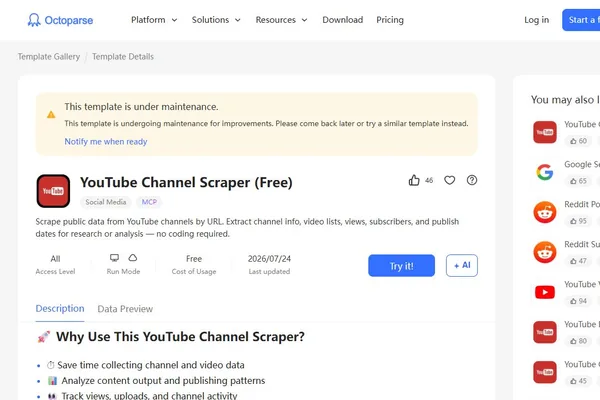Click the + AI button
The image size is (600, 400).
coord(462,265)
